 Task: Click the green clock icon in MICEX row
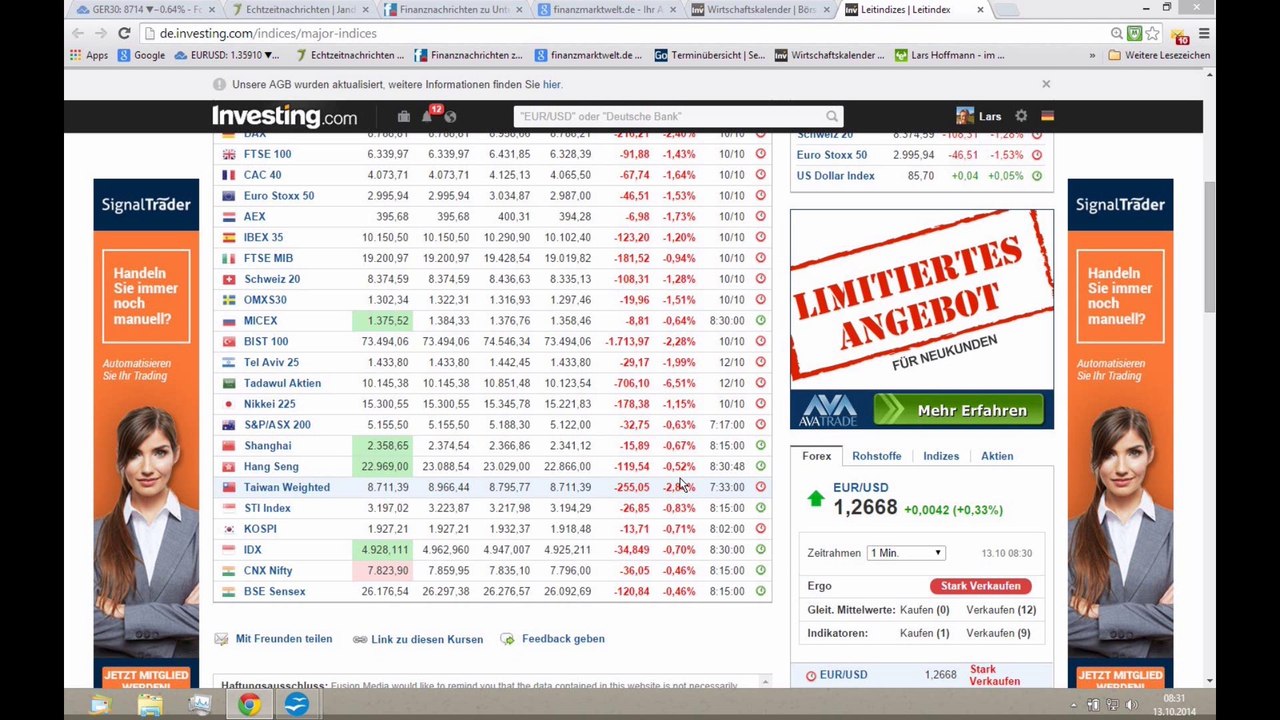pyautogui.click(x=760, y=320)
